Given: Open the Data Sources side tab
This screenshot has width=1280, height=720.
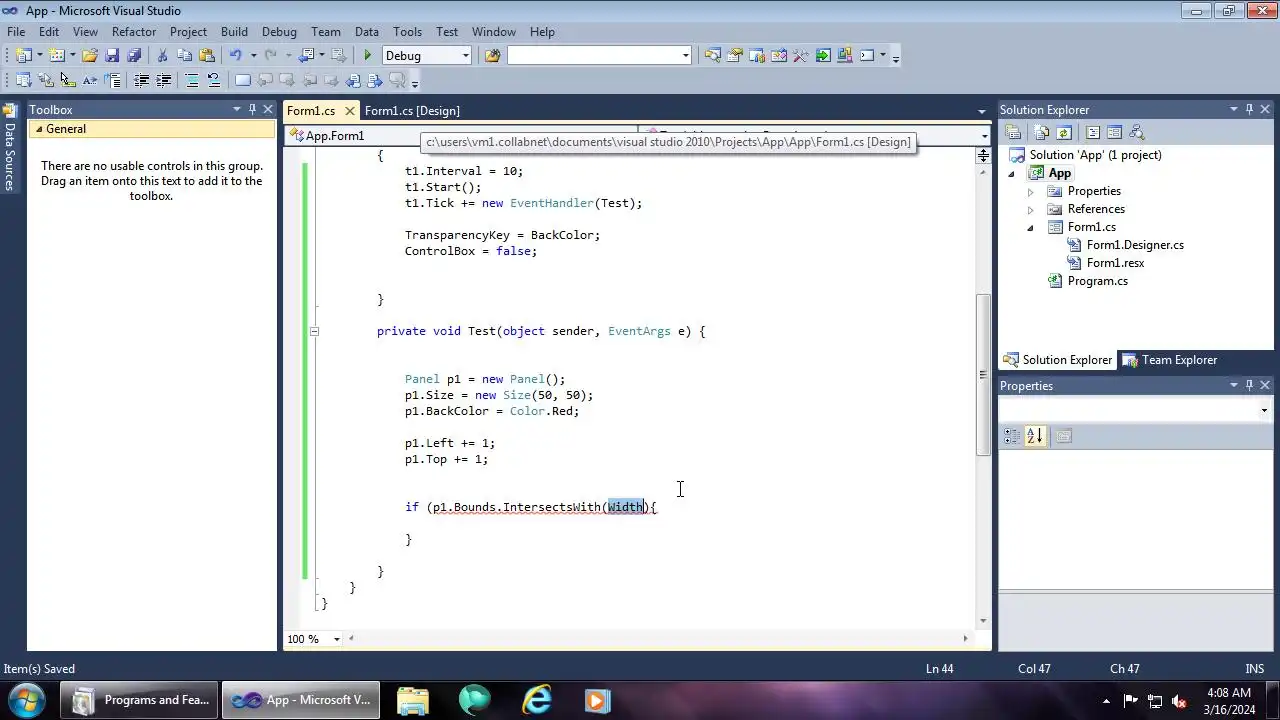Looking at the screenshot, I should click(9, 147).
